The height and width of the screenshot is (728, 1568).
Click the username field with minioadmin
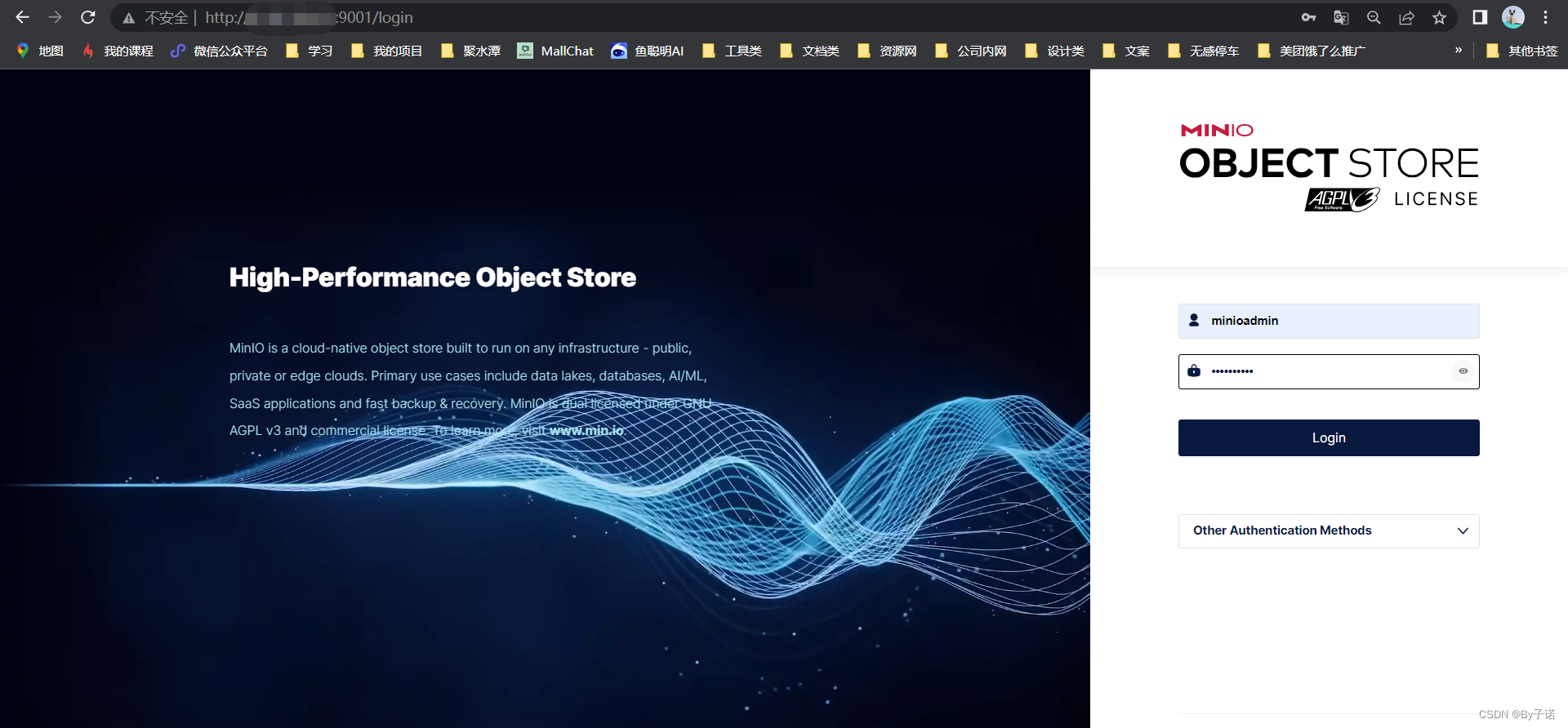tap(1329, 321)
